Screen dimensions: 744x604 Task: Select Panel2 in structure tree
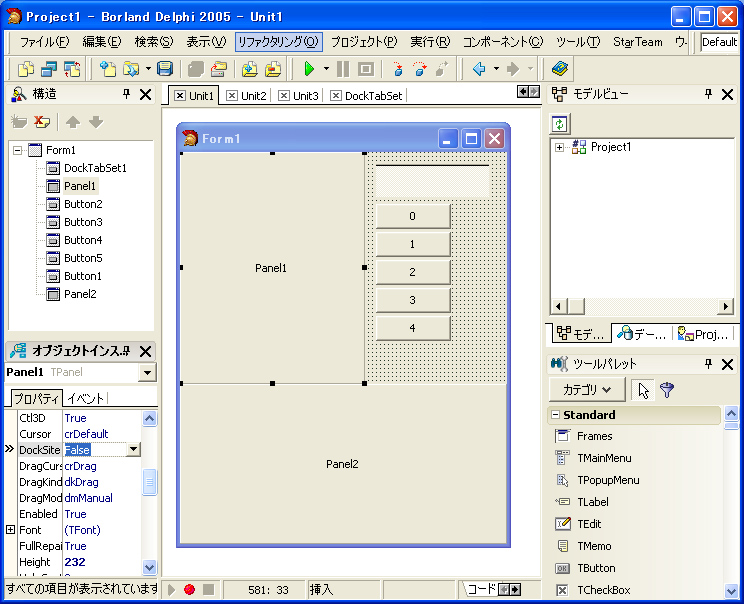tap(80, 294)
